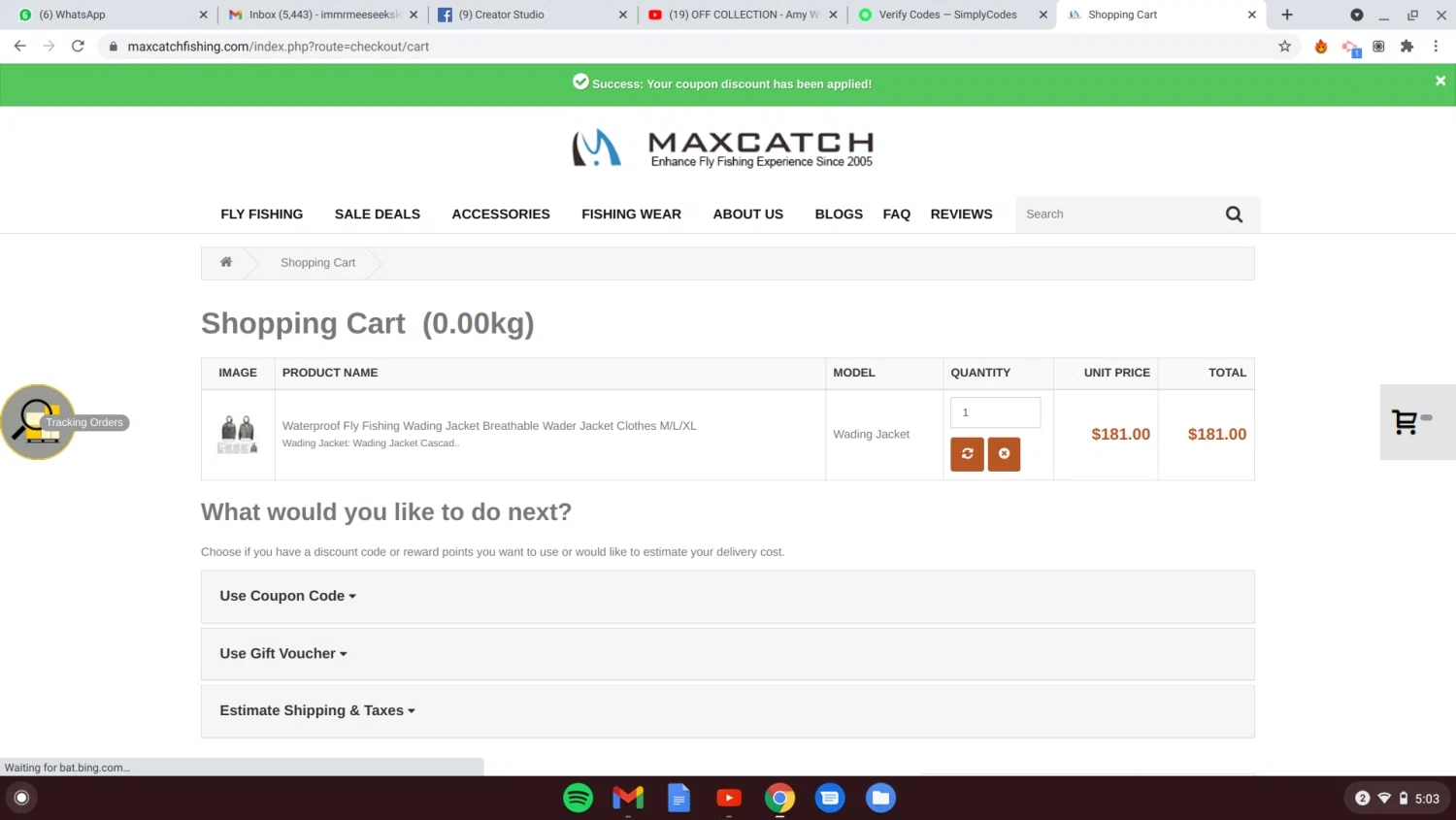Open the FISHING WEAR menu
Screen dimensions: 1456x820
pos(632,214)
